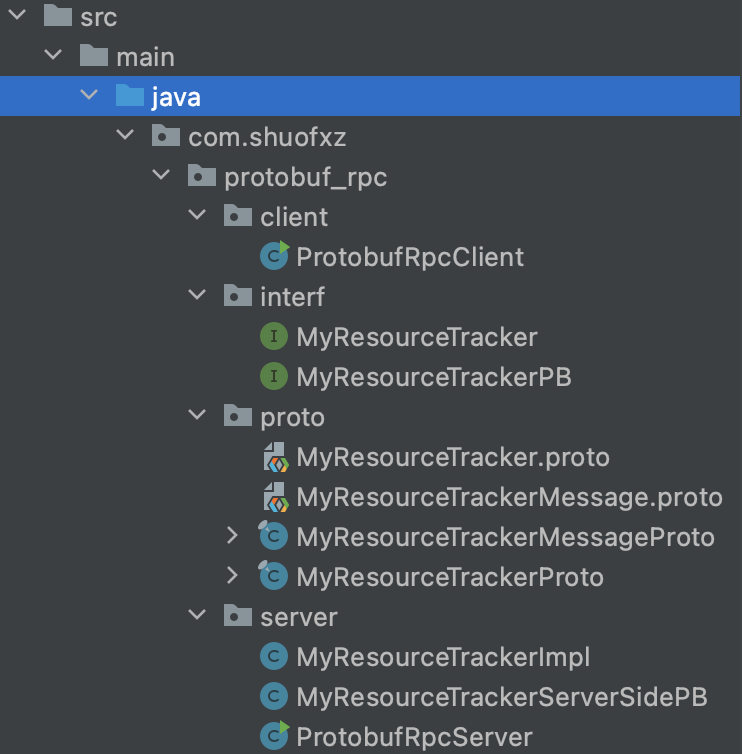Click the interface icon of MyResourceTrackerPB
The width and height of the screenshot is (742, 754).
tap(274, 376)
